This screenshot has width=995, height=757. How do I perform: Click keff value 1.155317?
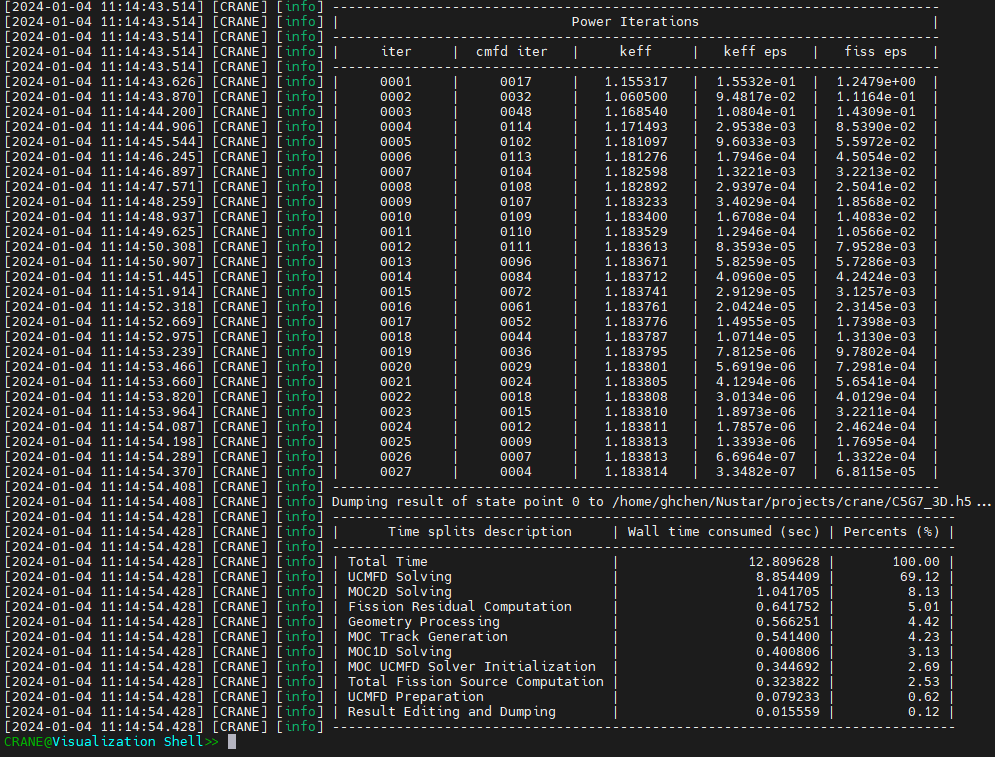click(636, 82)
